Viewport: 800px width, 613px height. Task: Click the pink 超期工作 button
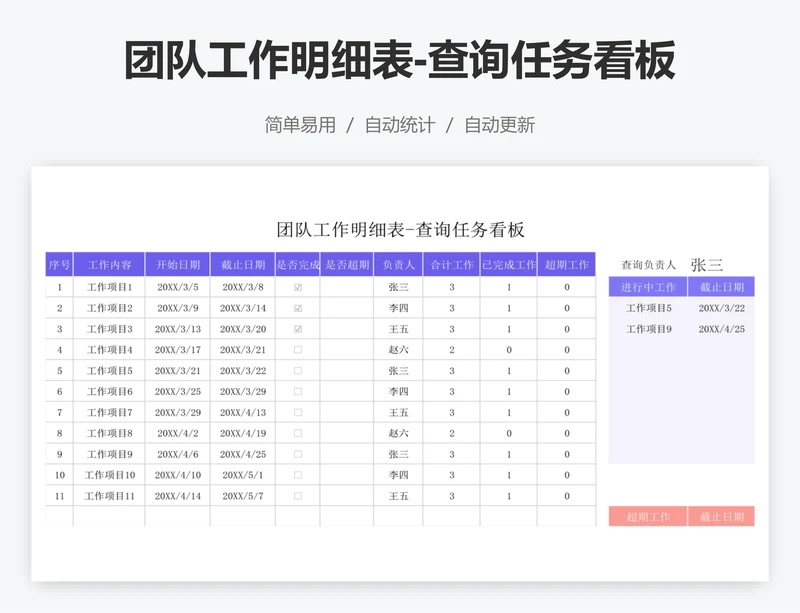tap(649, 513)
